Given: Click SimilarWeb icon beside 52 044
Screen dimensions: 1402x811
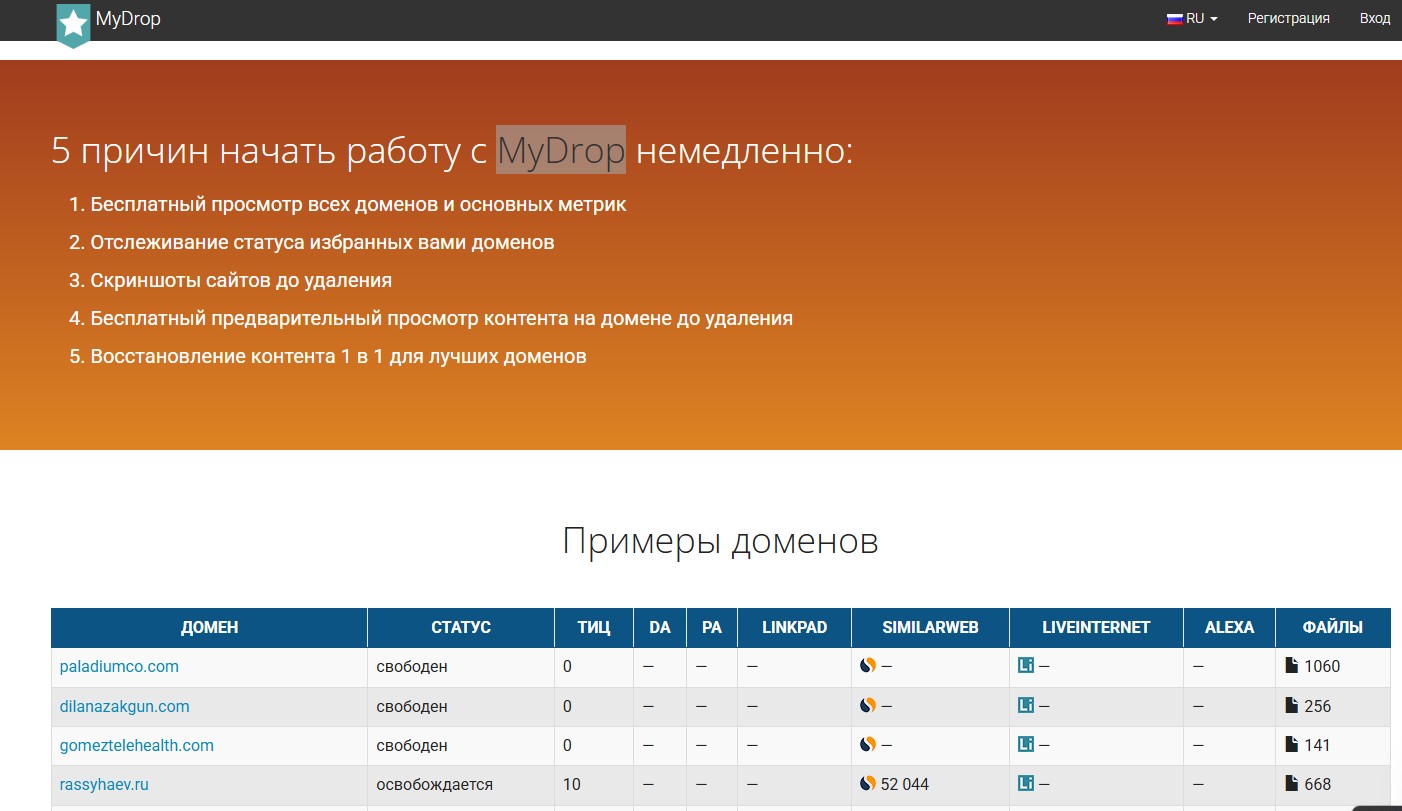Looking at the screenshot, I should (x=868, y=783).
